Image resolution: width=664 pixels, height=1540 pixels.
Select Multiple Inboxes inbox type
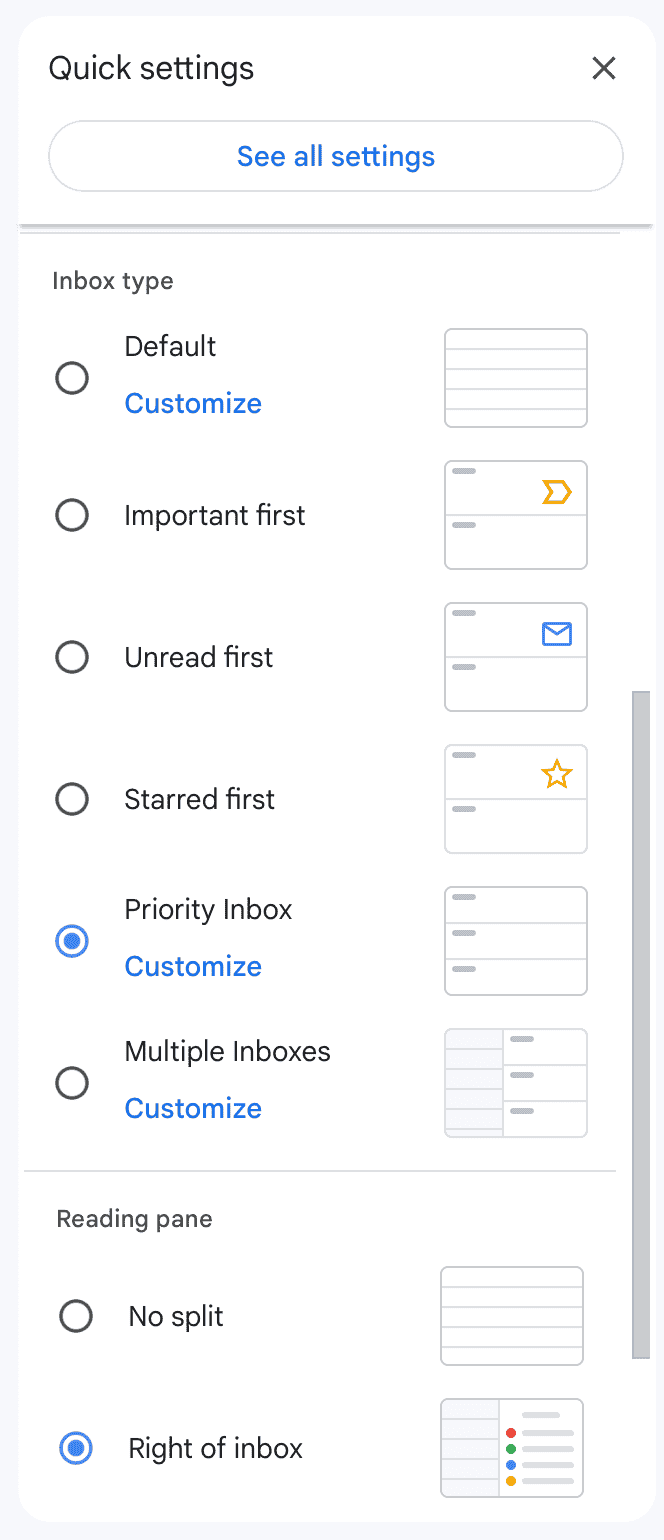pos(72,1082)
